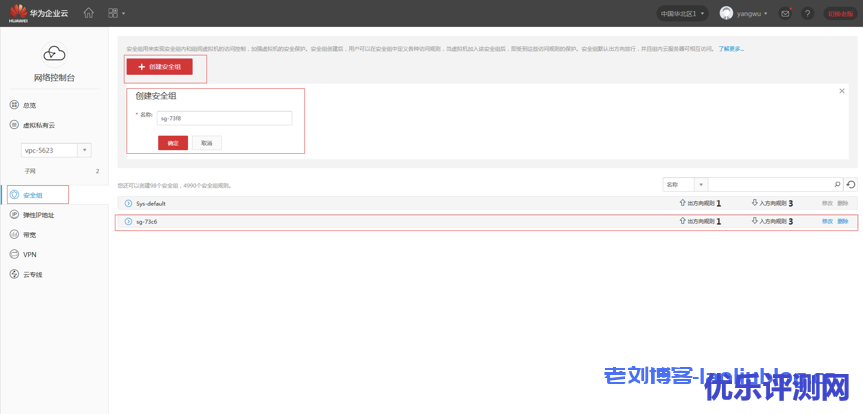
Task: Expand the sg-73c6 security group row
Action: 128,221
